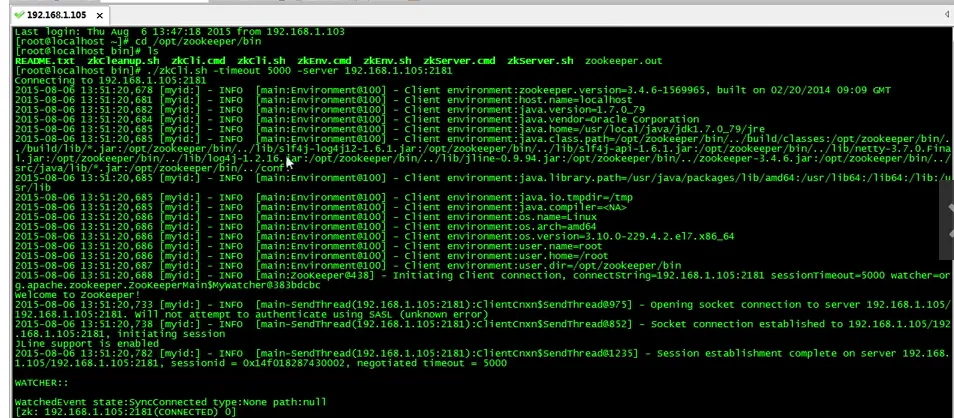Click zkEnv.cmd in the file listing
This screenshot has height=418, width=954.
click(x=324, y=61)
